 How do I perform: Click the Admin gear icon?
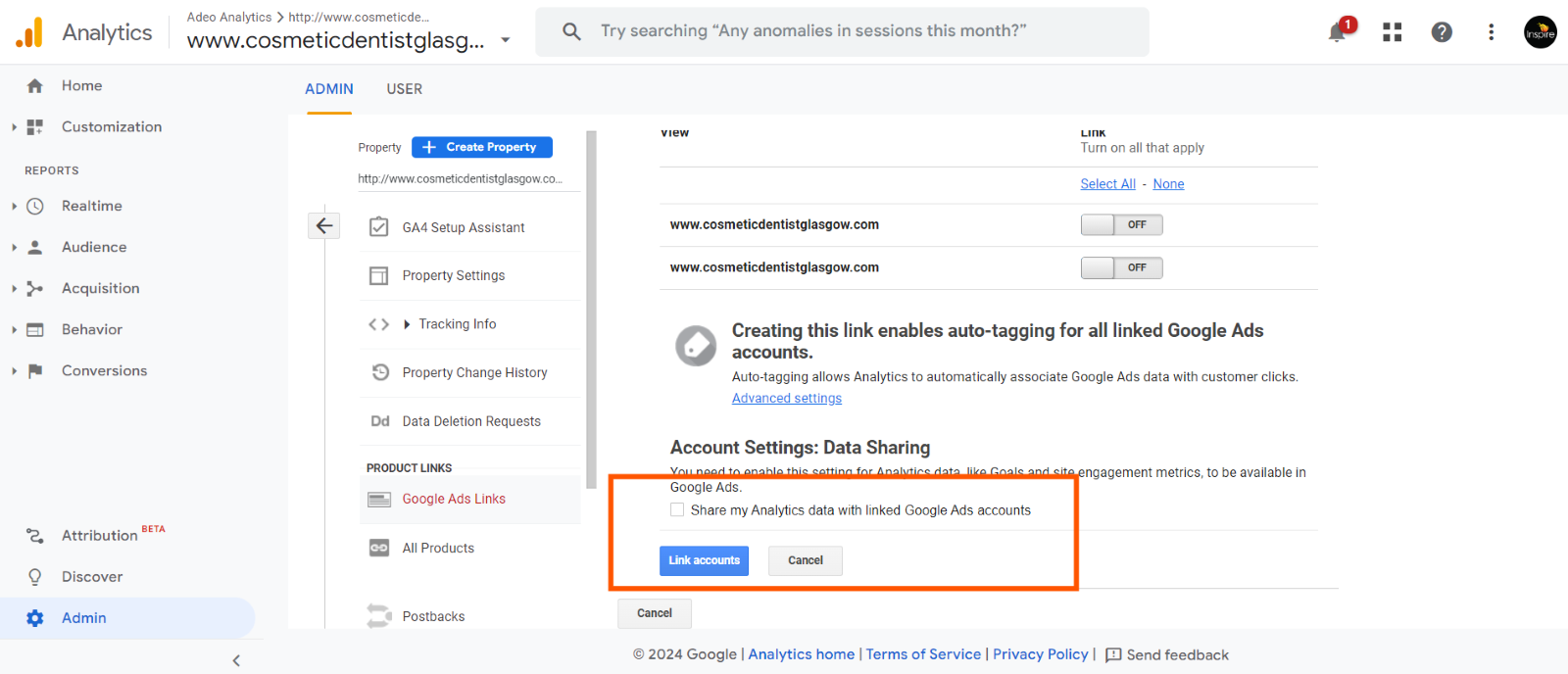pyautogui.click(x=35, y=618)
